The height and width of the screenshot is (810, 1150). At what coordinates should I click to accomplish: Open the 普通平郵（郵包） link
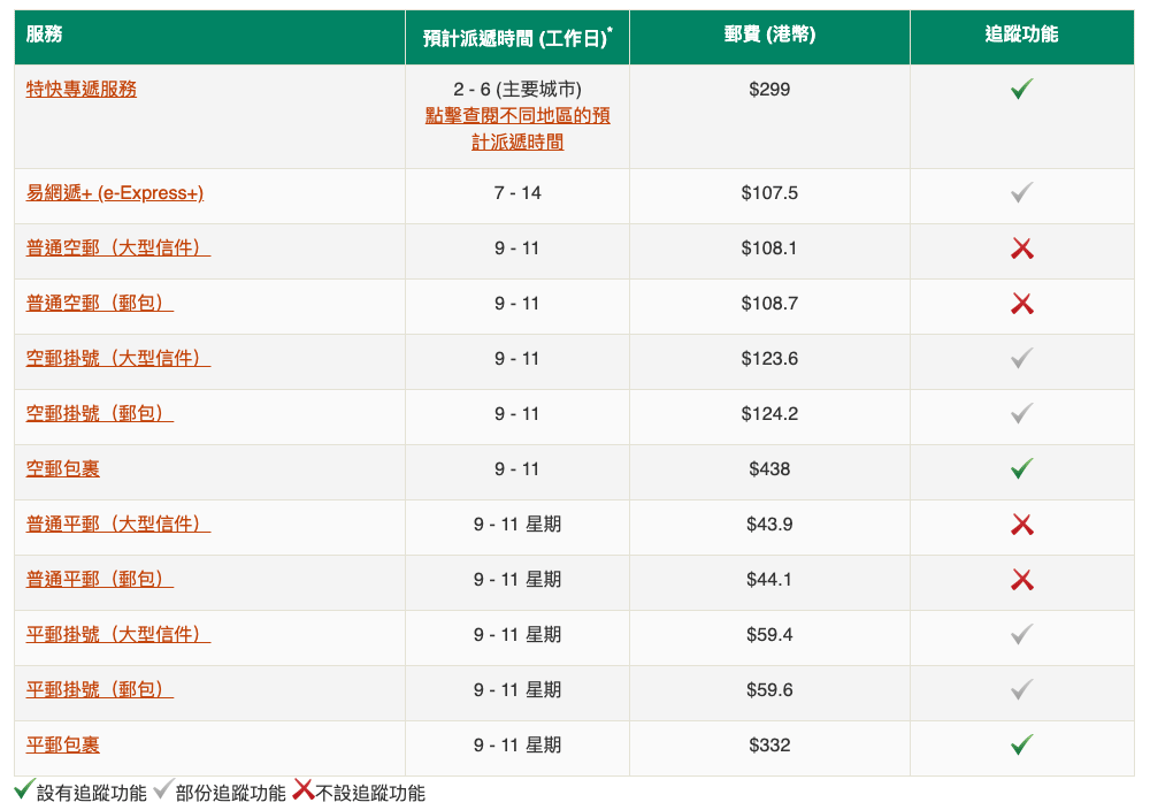pyautogui.click(x=99, y=579)
